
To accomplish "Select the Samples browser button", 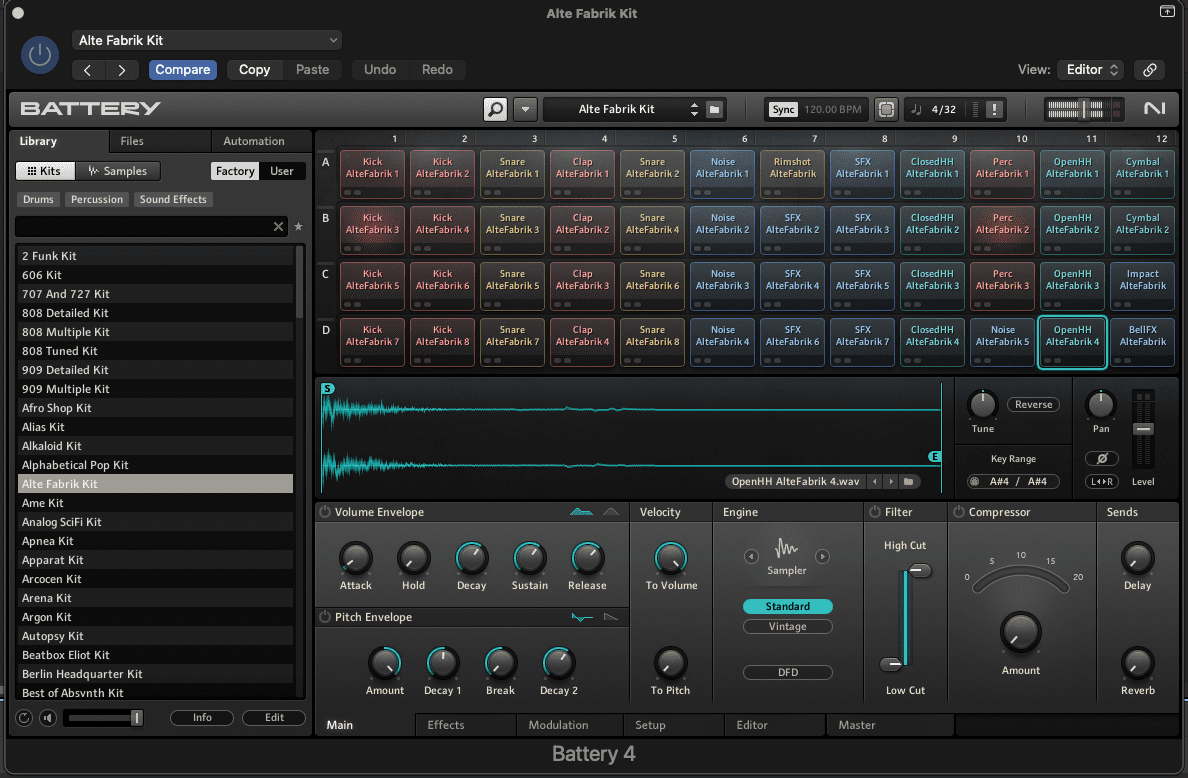I will 117,171.
